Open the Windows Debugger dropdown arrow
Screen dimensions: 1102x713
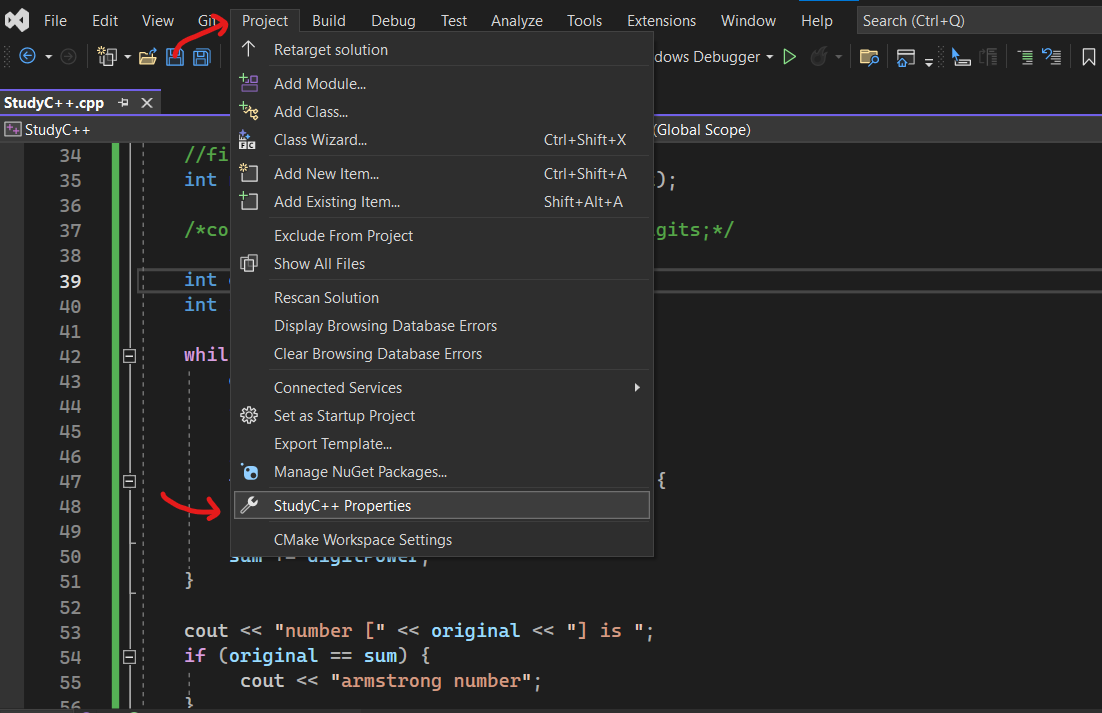[x=770, y=57]
